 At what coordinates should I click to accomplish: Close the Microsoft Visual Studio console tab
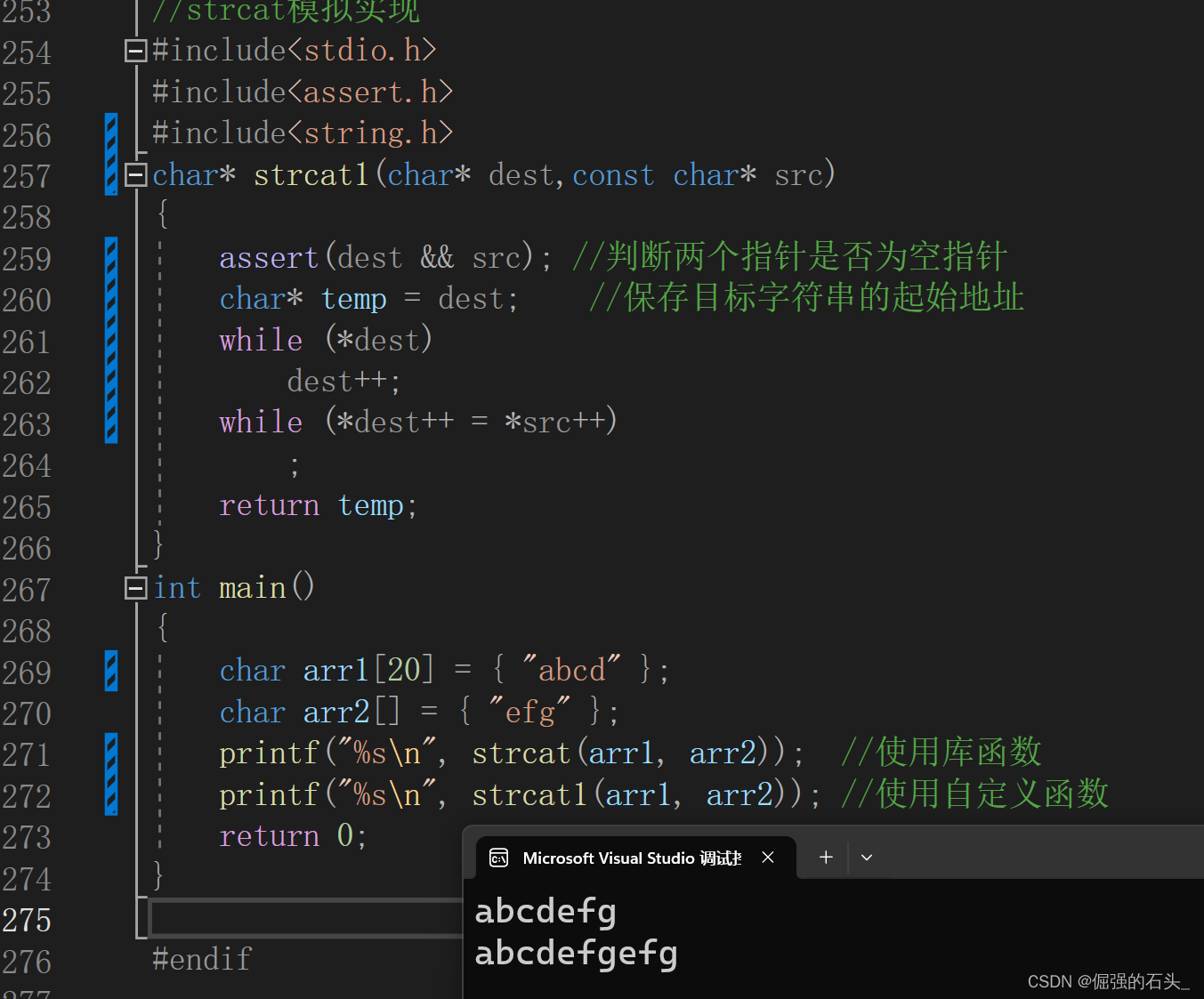click(x=768, y=858)
